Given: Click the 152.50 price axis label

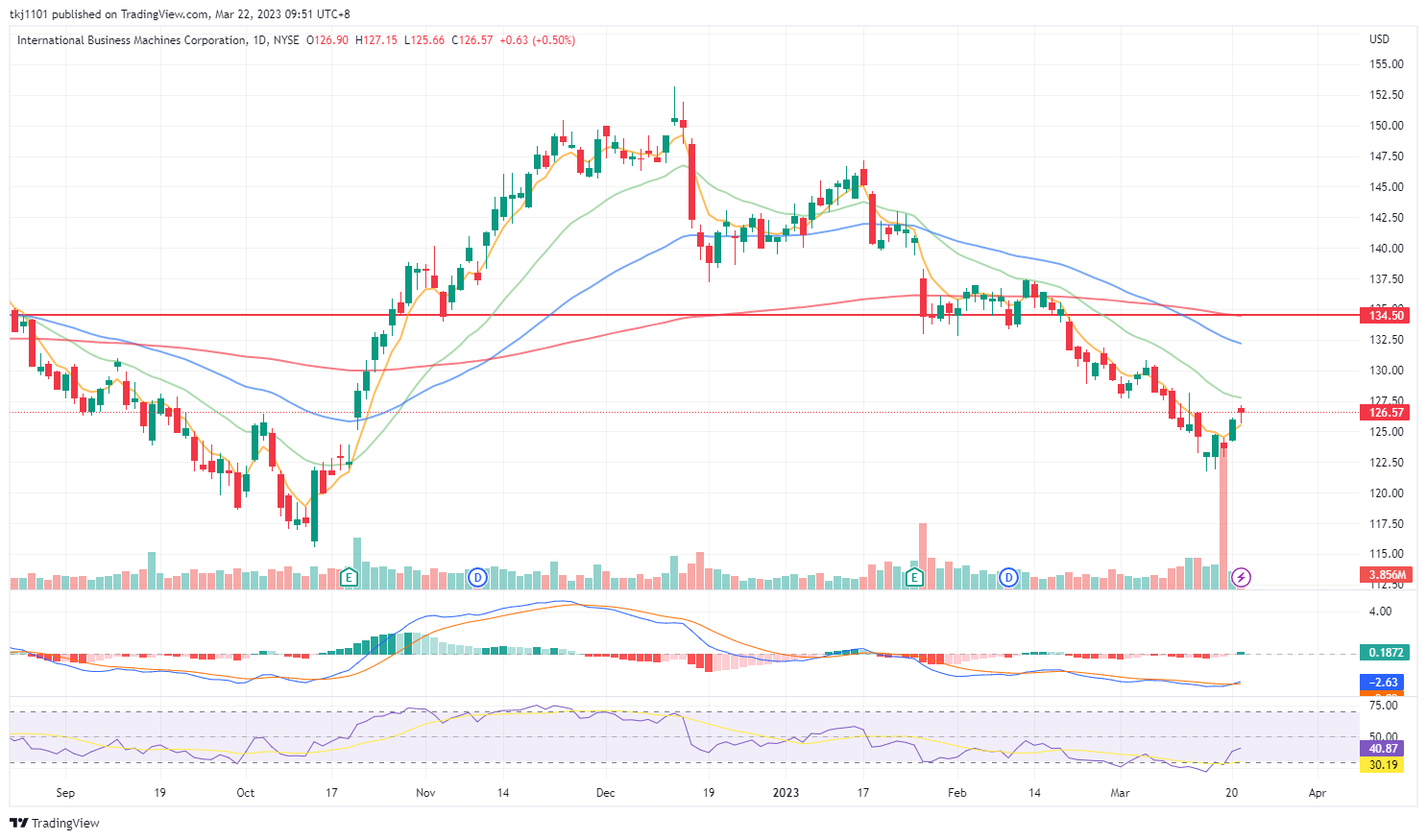Looking at the screenshot, I should (1386, 95).
